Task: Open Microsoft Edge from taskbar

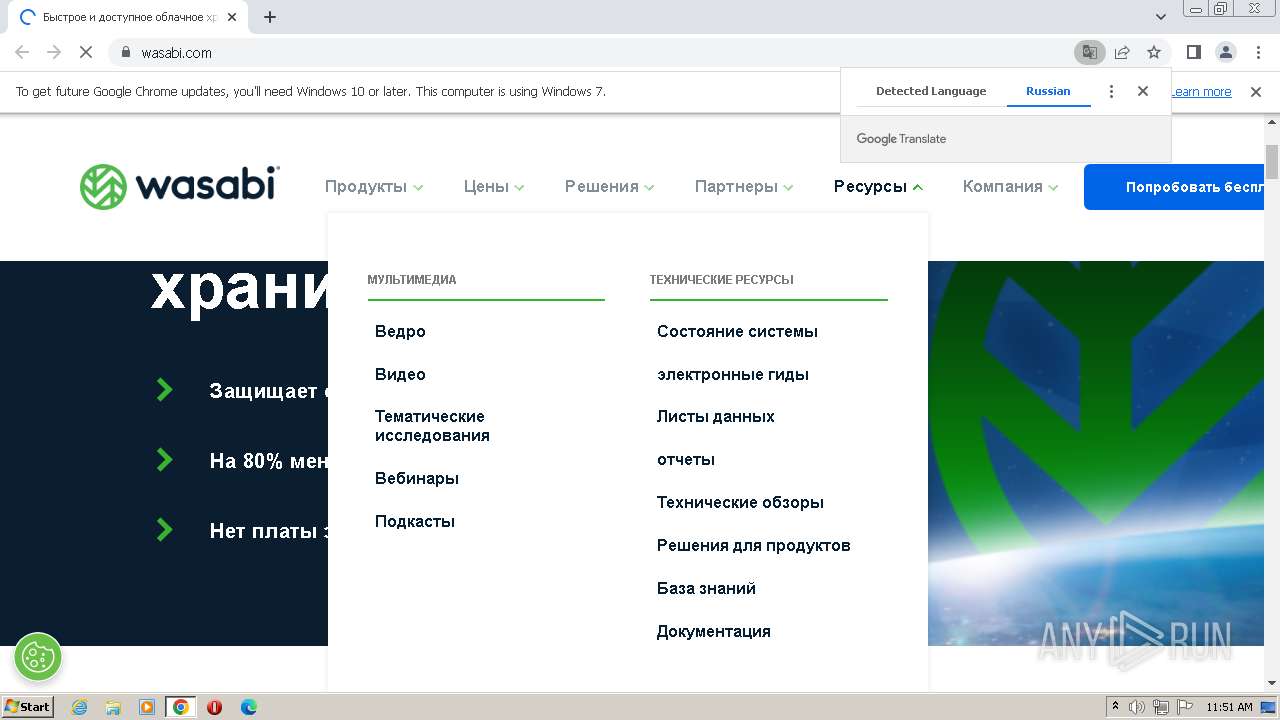Action: [x=249, y=707]
